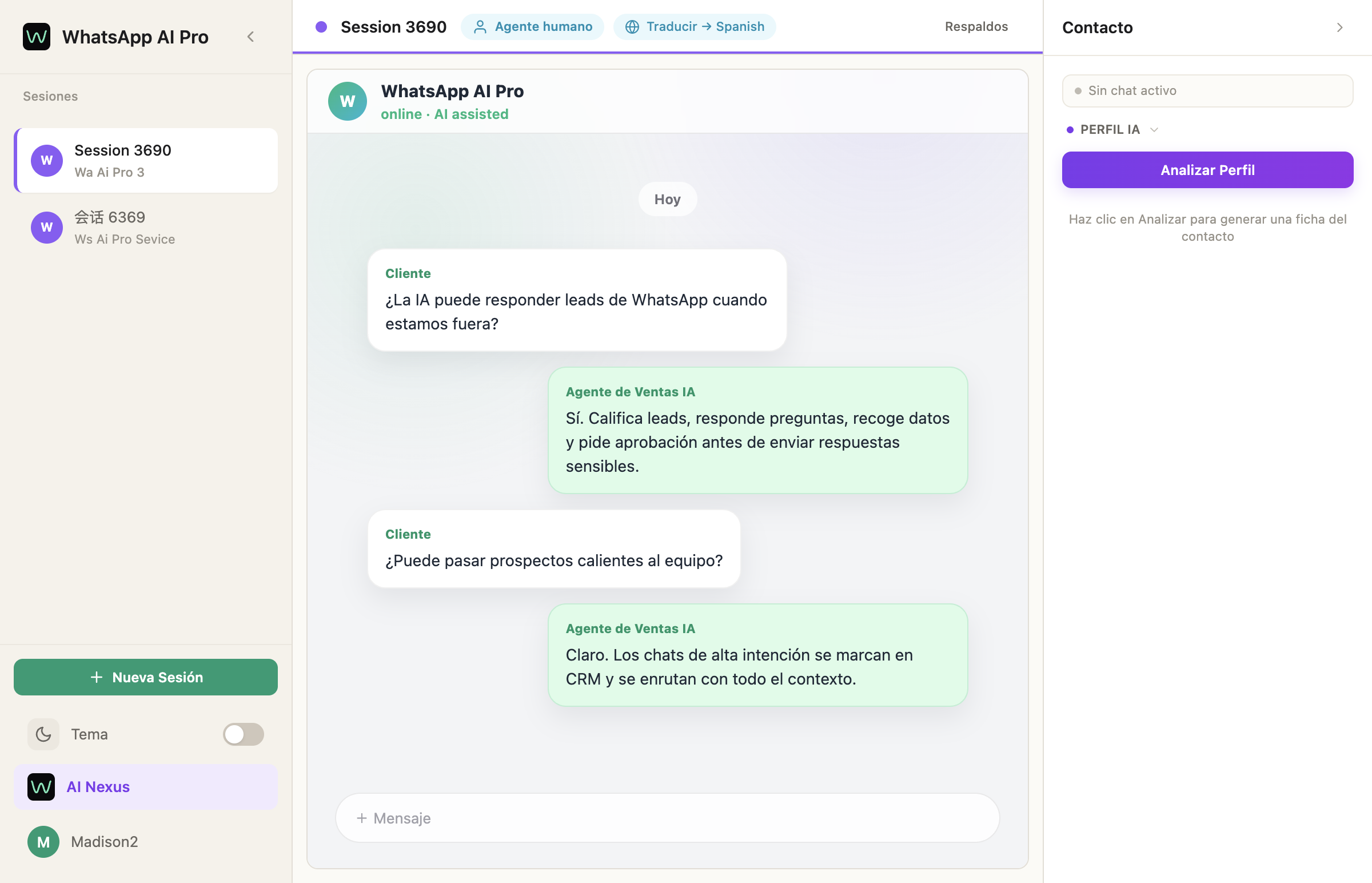Click the purple avatar of 会话 6369

(47, 227)
